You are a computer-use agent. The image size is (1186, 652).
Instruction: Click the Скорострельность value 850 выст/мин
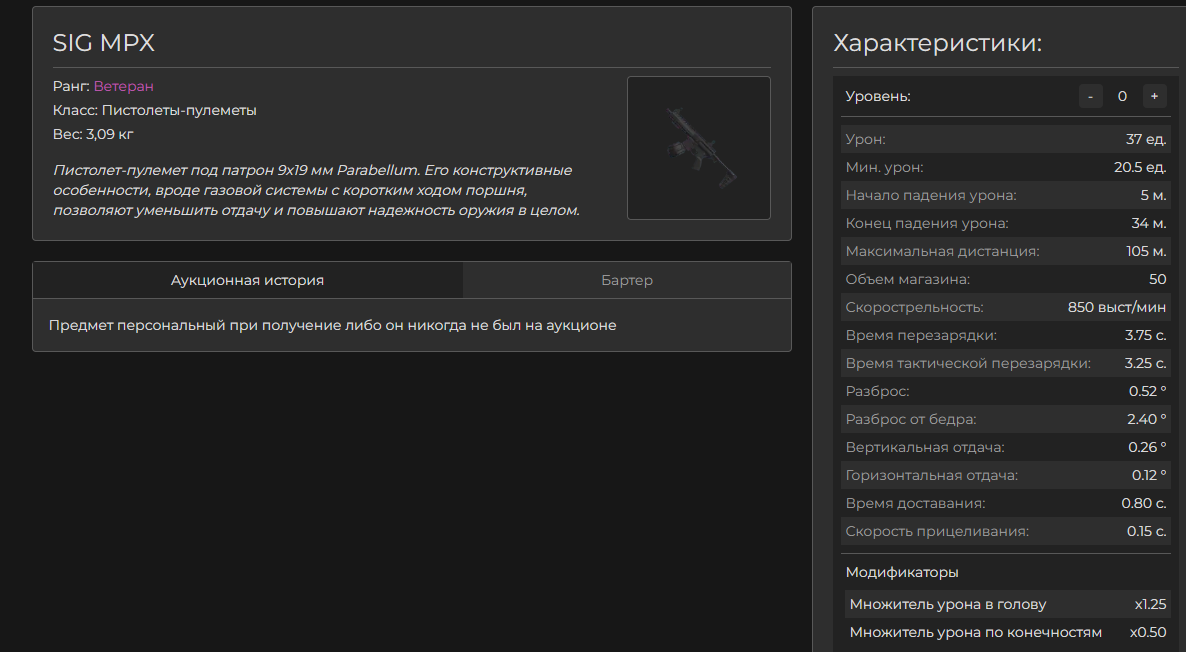1117,307
